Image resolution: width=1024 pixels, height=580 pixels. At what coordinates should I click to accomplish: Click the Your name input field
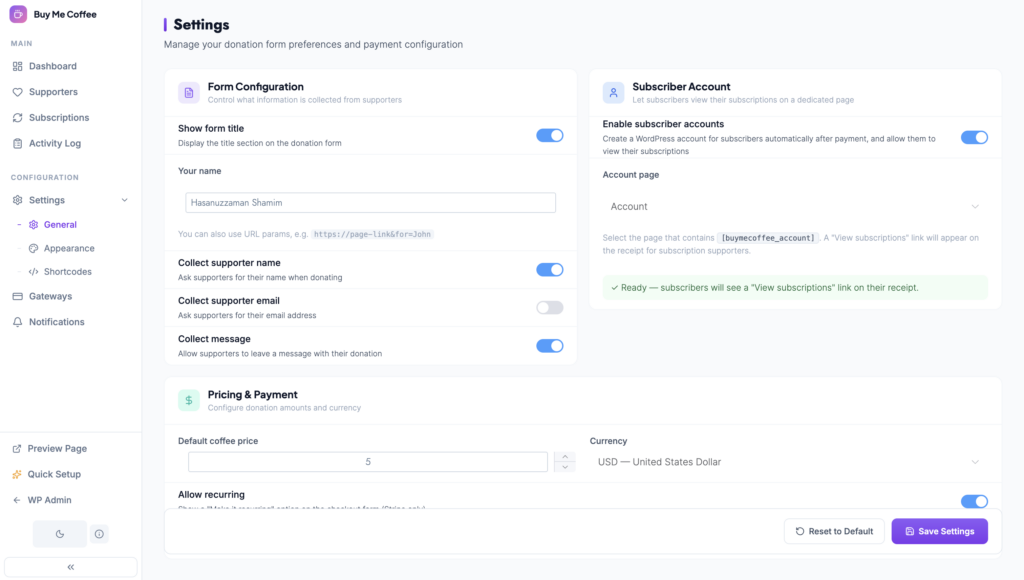pos(370,202)
